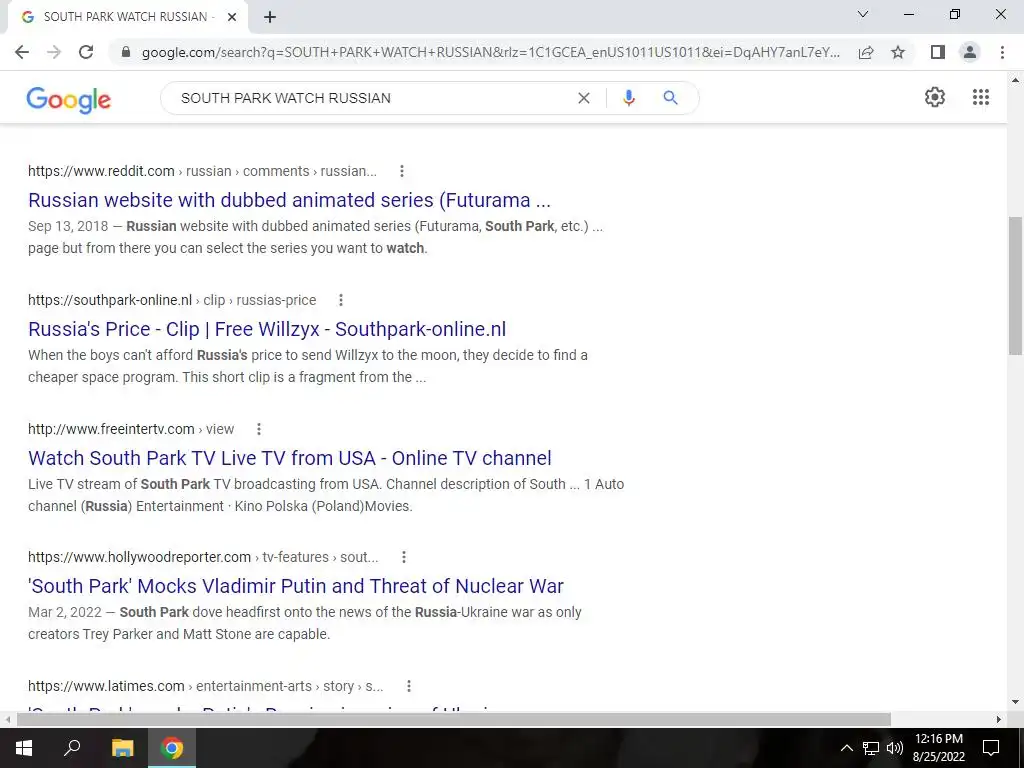This screenshot has height=768, width=1024.
Task: Open the Windows Start menu
Action: coord(24,748)
